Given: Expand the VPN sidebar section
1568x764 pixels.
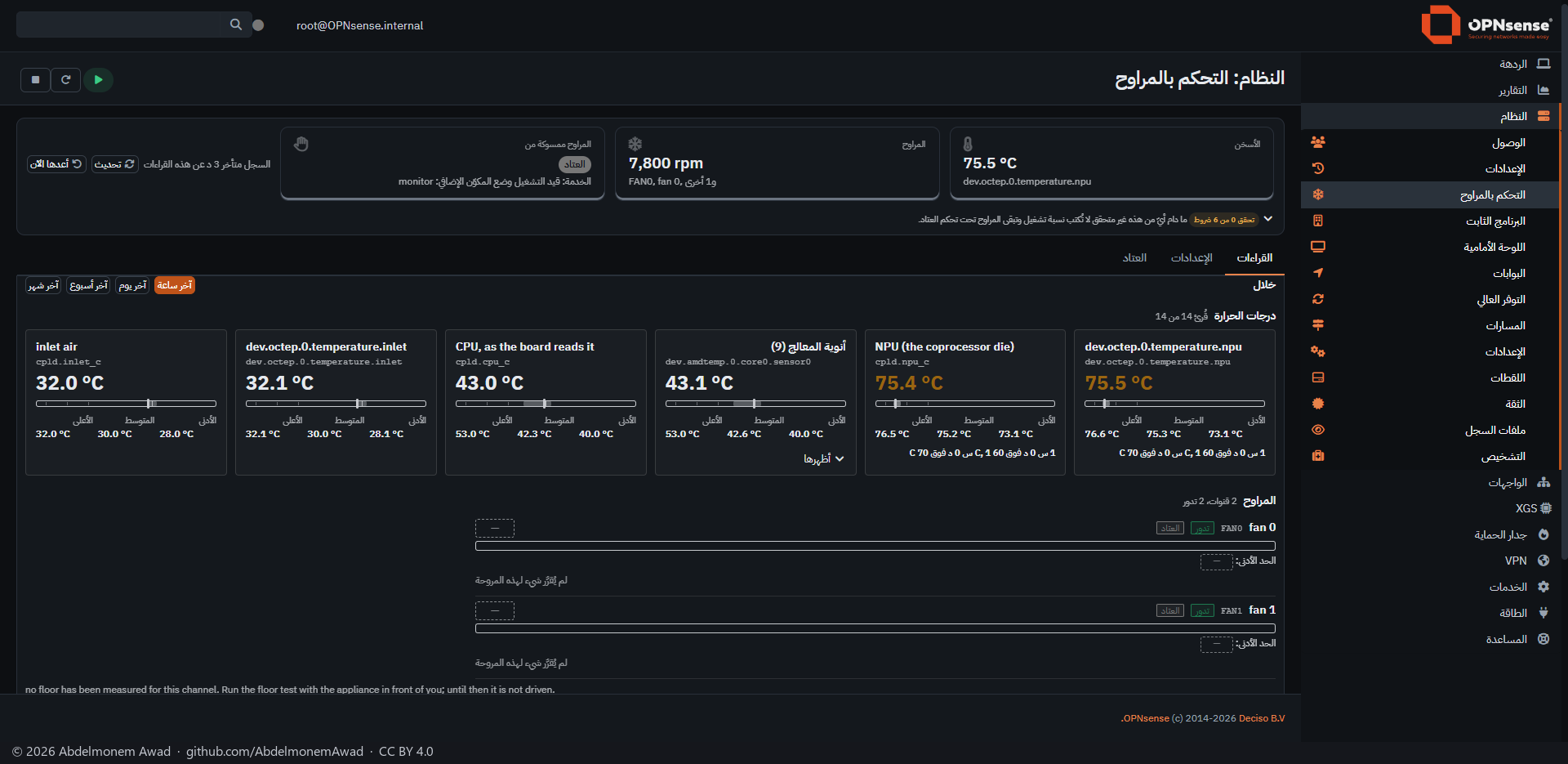Looking at the screenshot, I should 1431,561.
